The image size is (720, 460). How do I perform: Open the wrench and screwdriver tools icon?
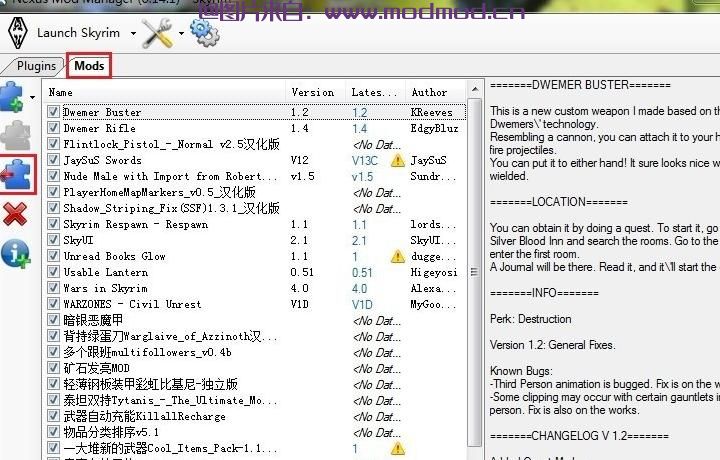coord(158,33)
